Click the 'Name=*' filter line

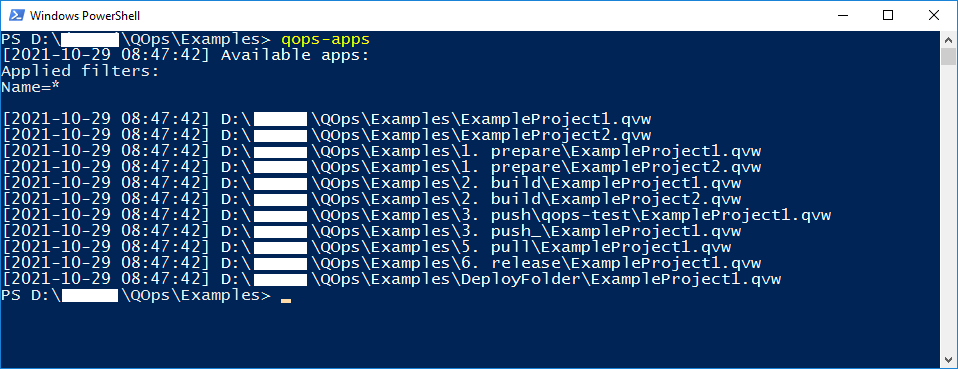pos(31,87)
